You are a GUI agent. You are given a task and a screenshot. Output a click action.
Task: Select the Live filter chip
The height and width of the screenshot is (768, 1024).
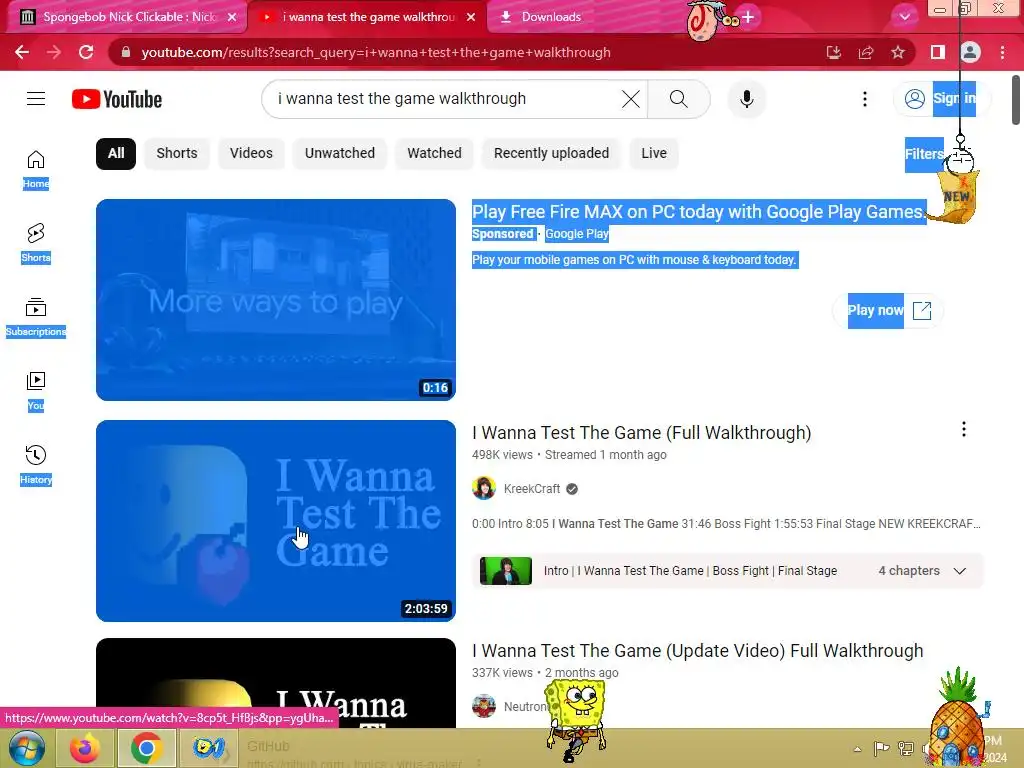654,153
